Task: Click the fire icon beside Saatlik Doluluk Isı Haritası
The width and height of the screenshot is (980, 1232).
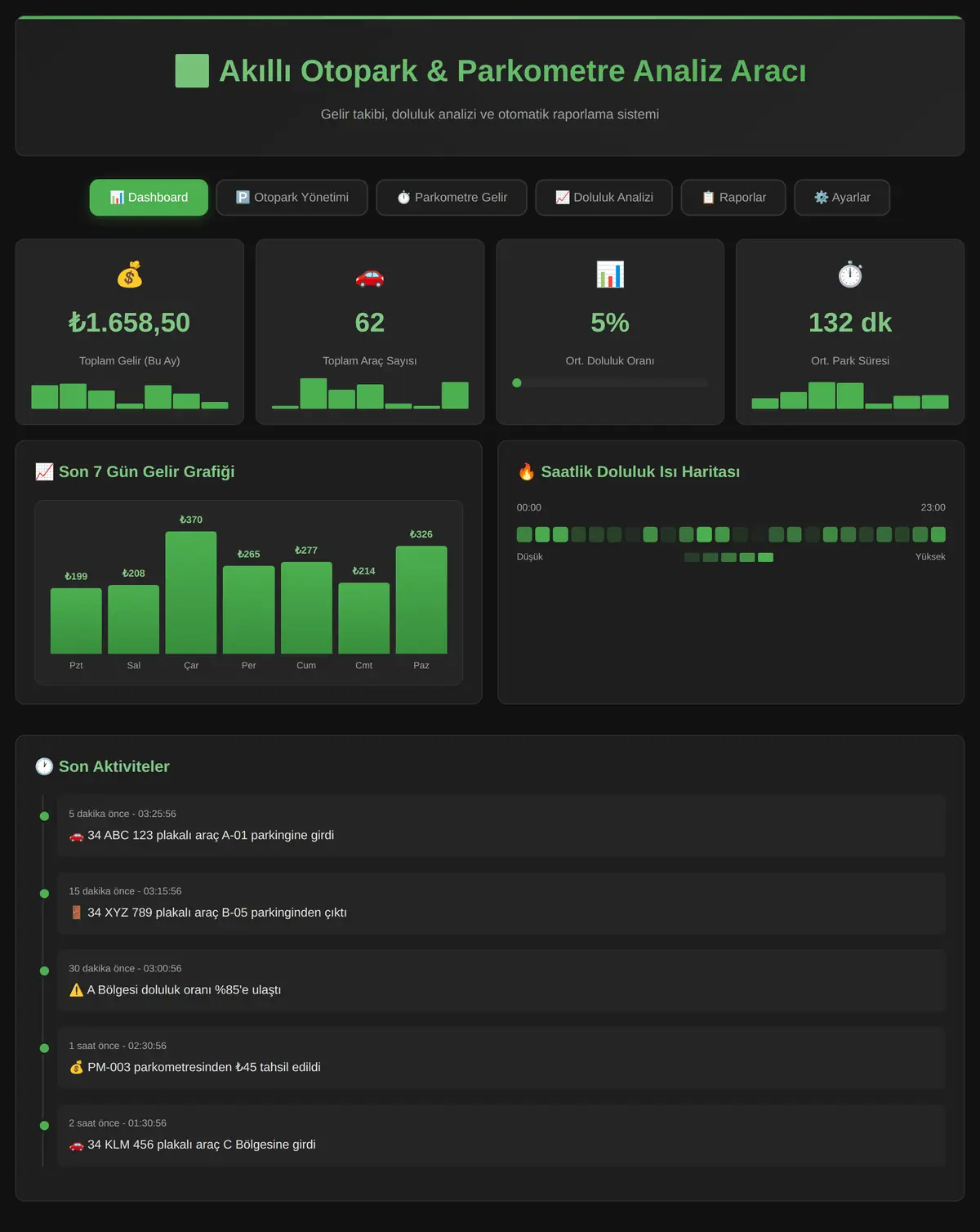Action: [527, 471]
